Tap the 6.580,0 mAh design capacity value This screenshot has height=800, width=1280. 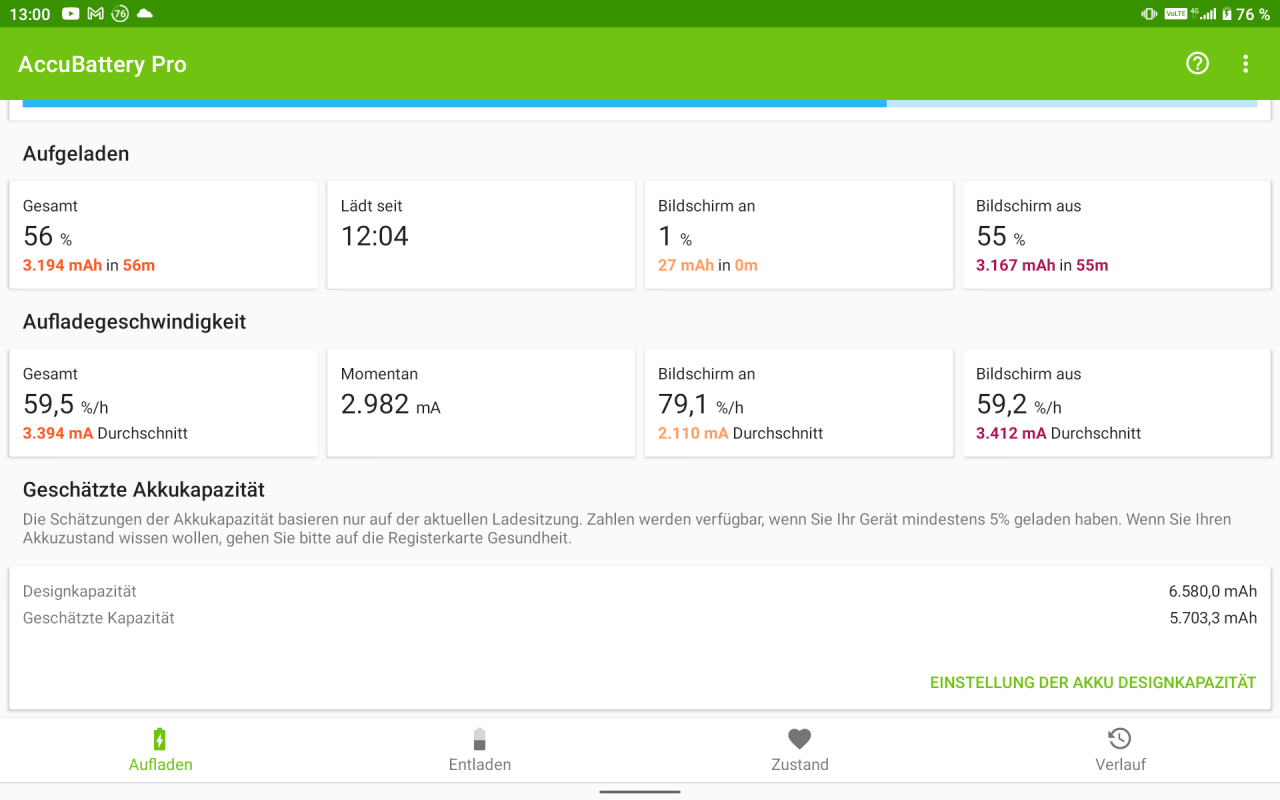1213,591
